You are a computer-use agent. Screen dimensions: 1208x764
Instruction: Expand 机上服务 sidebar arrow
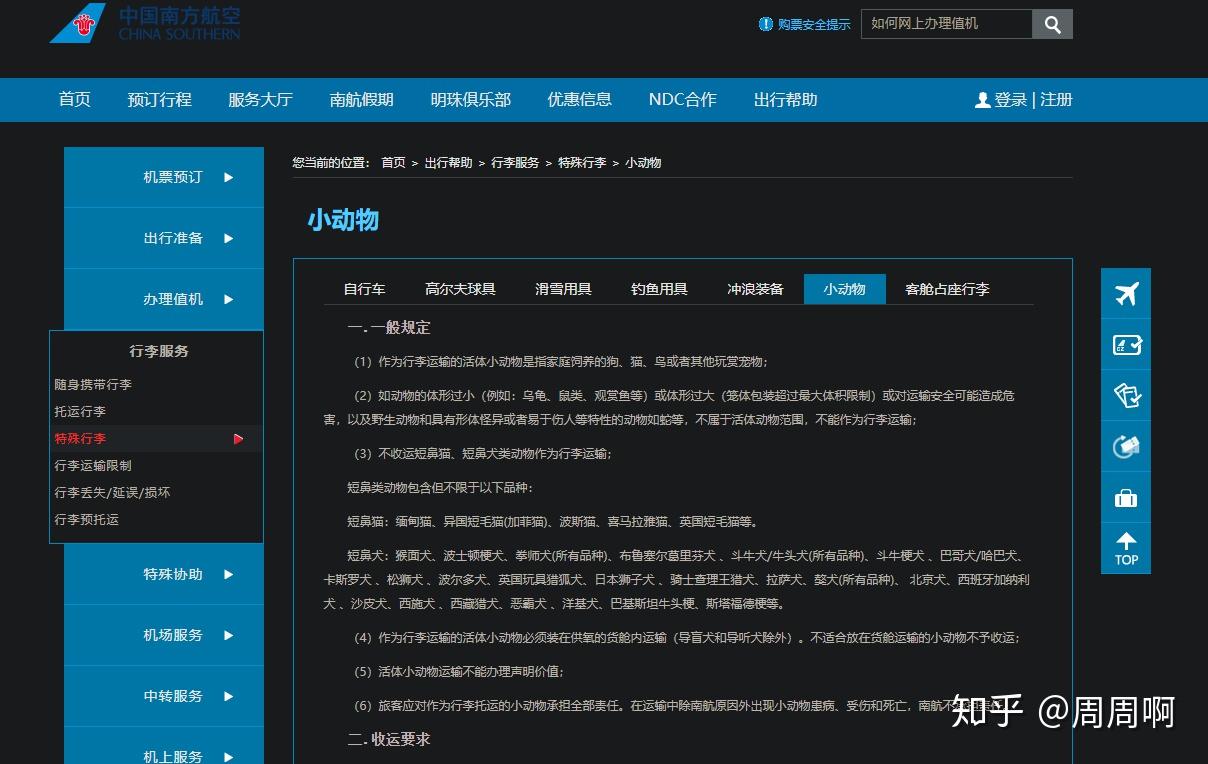(x=228, y=756)
